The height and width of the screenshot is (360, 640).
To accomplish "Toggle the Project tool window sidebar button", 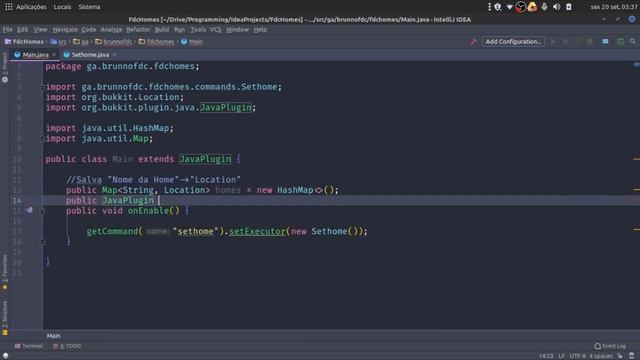I will pyautogui.click(x=5, y=68).
